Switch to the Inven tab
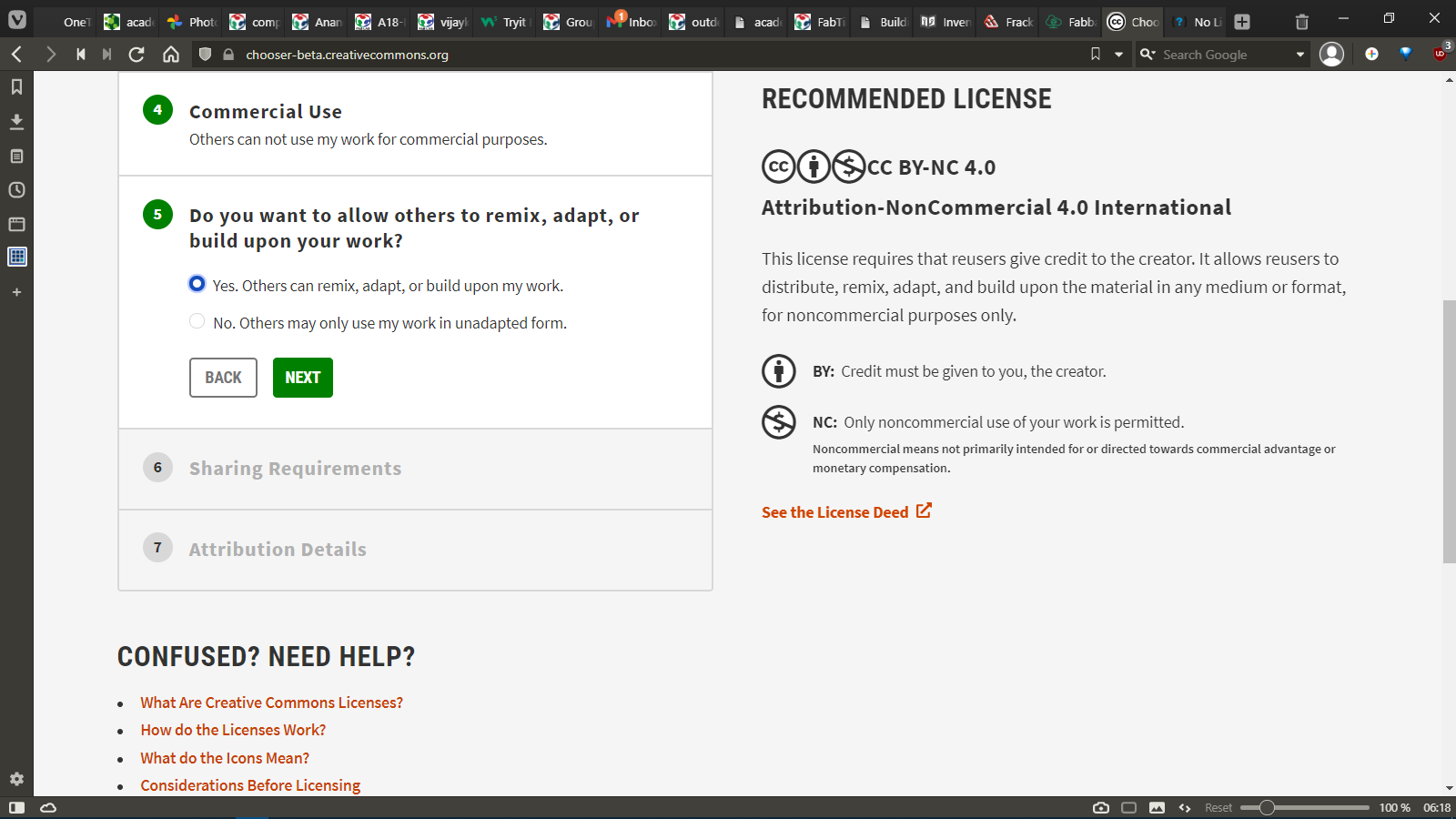The image size is (1456, 819). pyautogui.click(x=946, y=22)
